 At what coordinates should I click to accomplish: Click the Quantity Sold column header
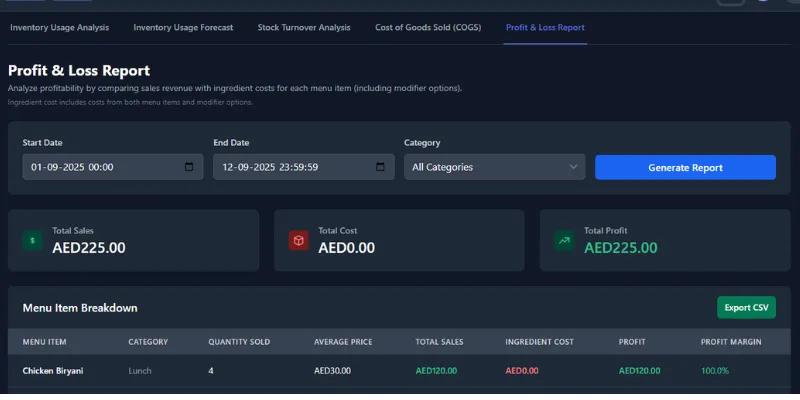point(240,342)
